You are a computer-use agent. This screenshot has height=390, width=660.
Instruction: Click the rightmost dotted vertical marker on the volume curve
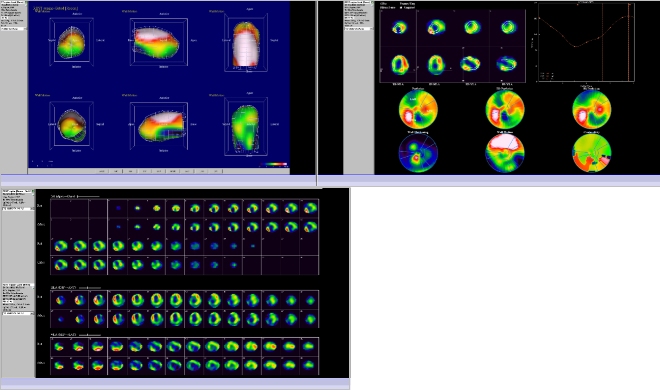click(629, 42)
